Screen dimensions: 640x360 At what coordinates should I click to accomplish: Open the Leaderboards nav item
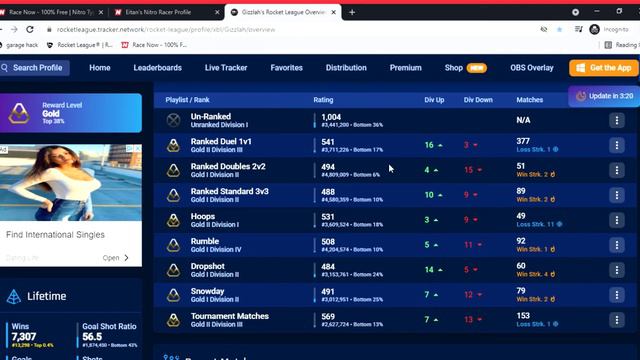pos(158,68)
